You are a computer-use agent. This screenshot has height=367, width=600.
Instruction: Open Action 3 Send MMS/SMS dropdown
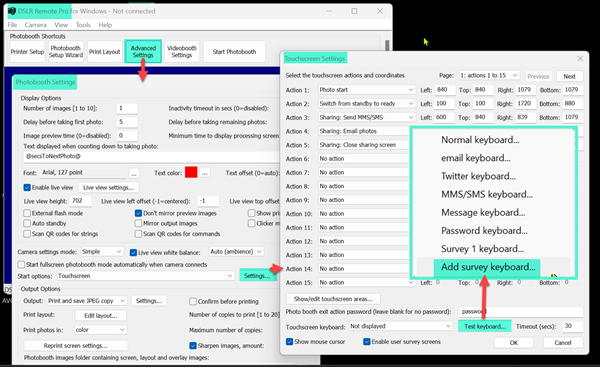coord(367,117)
